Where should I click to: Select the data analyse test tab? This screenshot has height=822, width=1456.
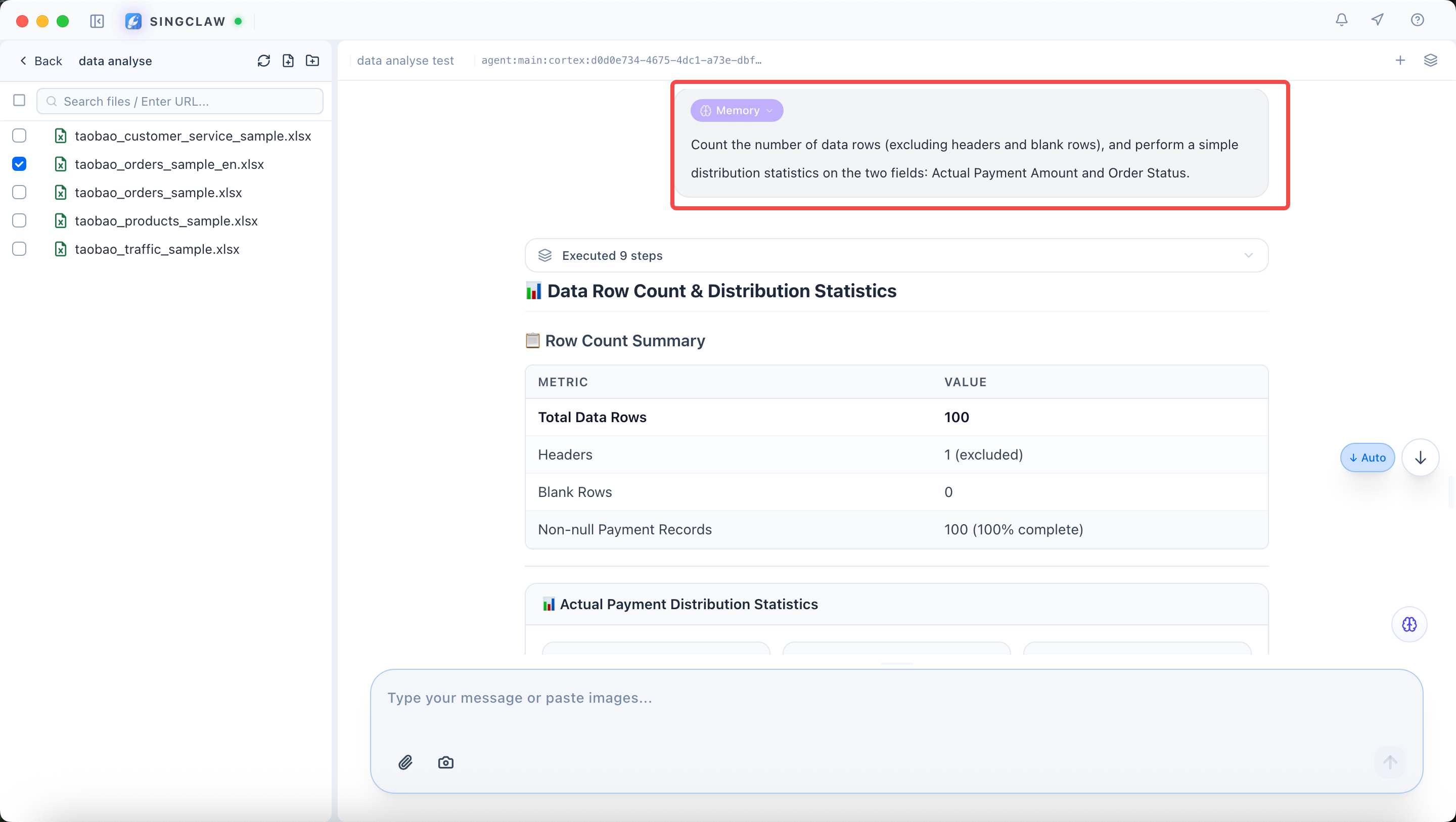(405, 61)
